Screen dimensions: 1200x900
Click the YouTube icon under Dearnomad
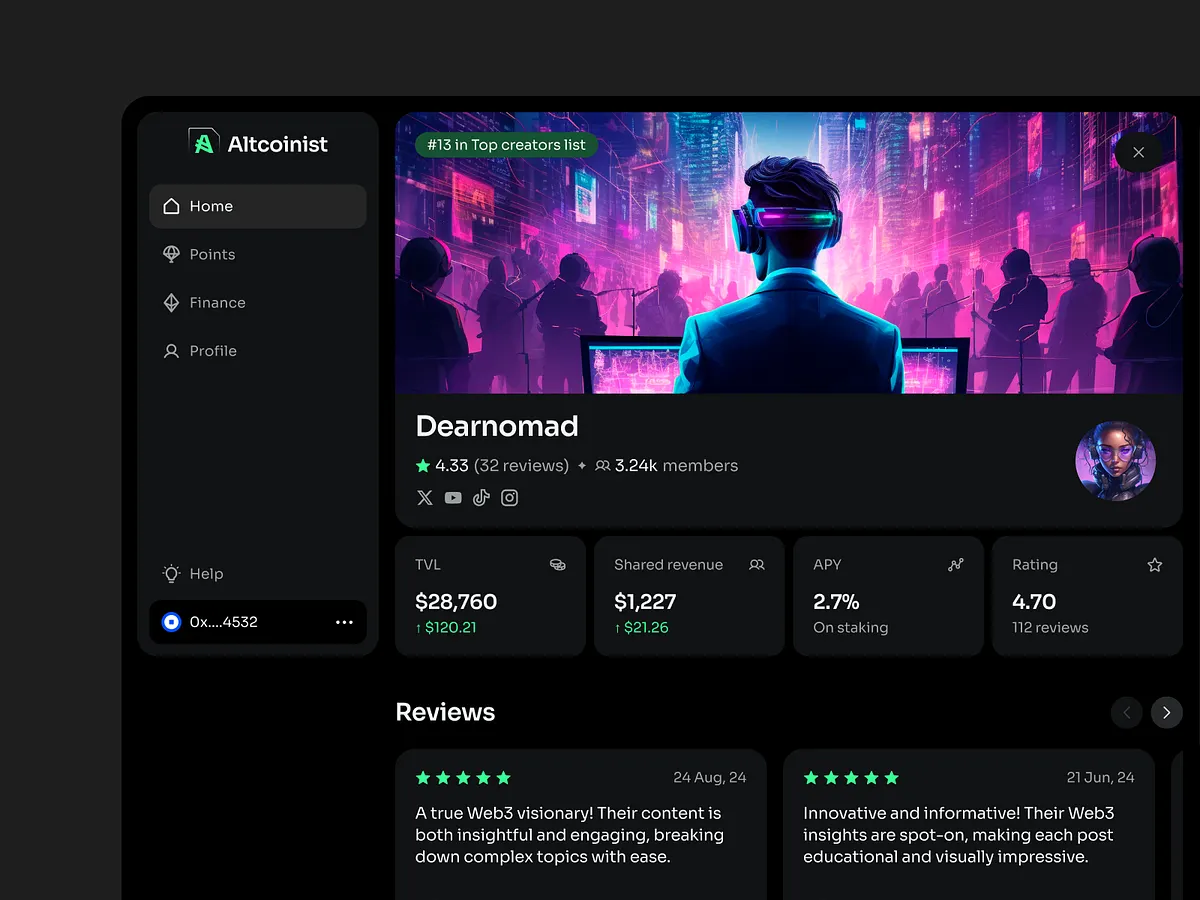[452, 497]
